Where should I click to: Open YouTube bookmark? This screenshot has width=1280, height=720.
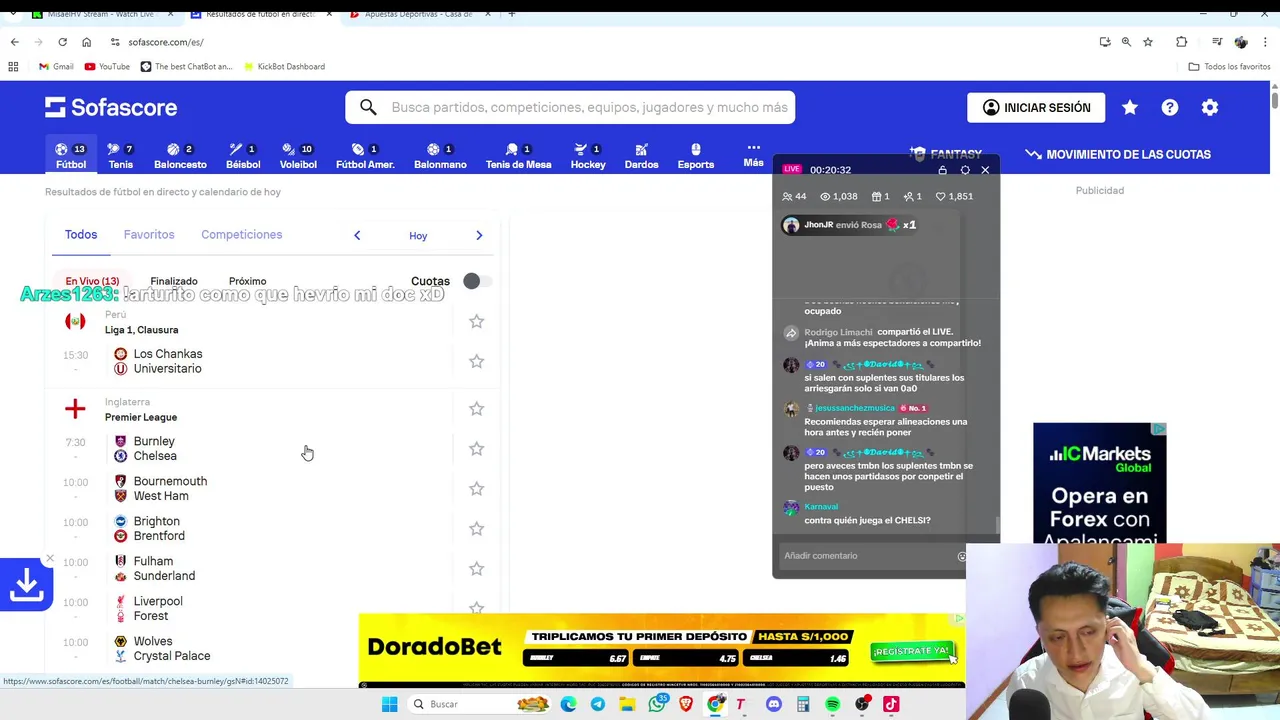click(x=107, y=66)
